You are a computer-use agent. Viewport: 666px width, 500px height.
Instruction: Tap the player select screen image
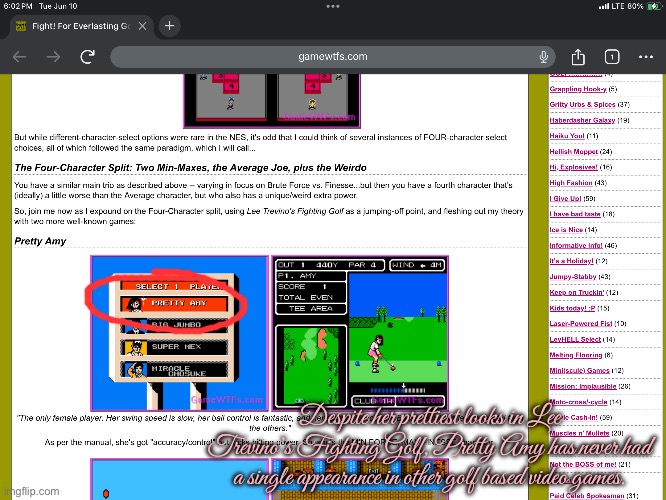(180, 333)
